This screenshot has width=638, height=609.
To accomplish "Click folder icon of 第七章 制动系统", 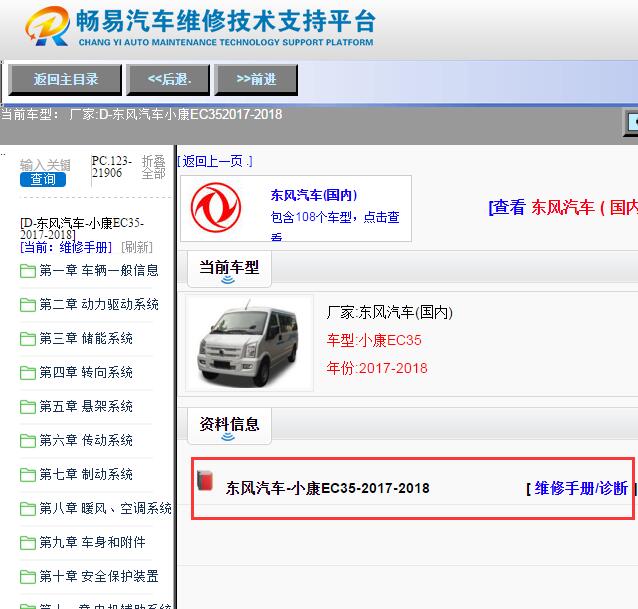I will (x=28, y=475).
